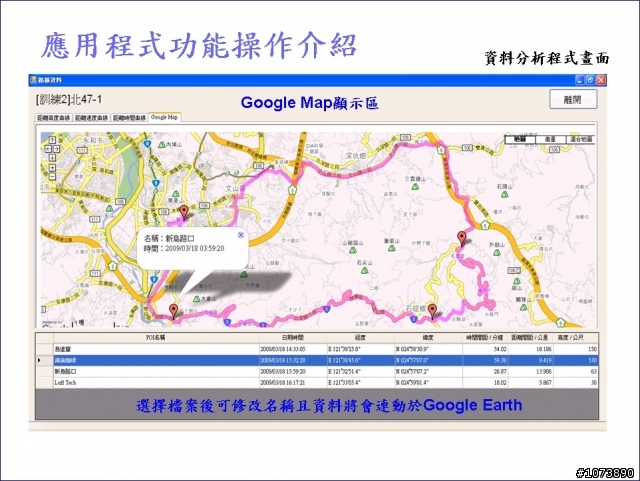
Task: Click the red marker near 景美山
Action: click(184, 212)
